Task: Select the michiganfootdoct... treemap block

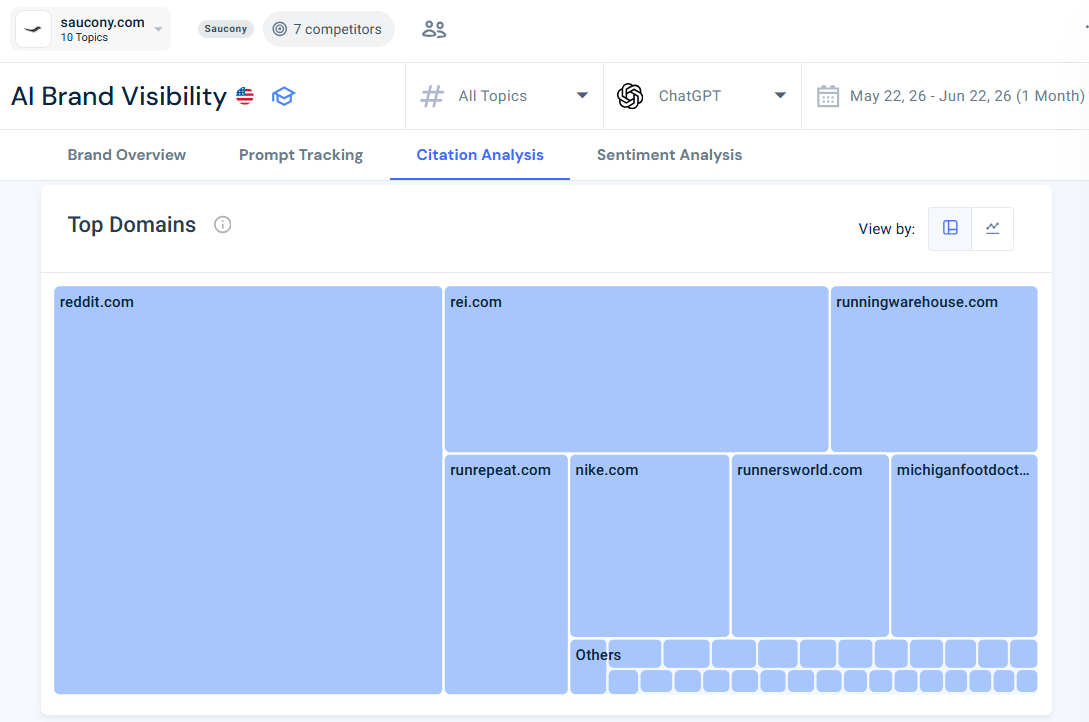Action: 964,546
